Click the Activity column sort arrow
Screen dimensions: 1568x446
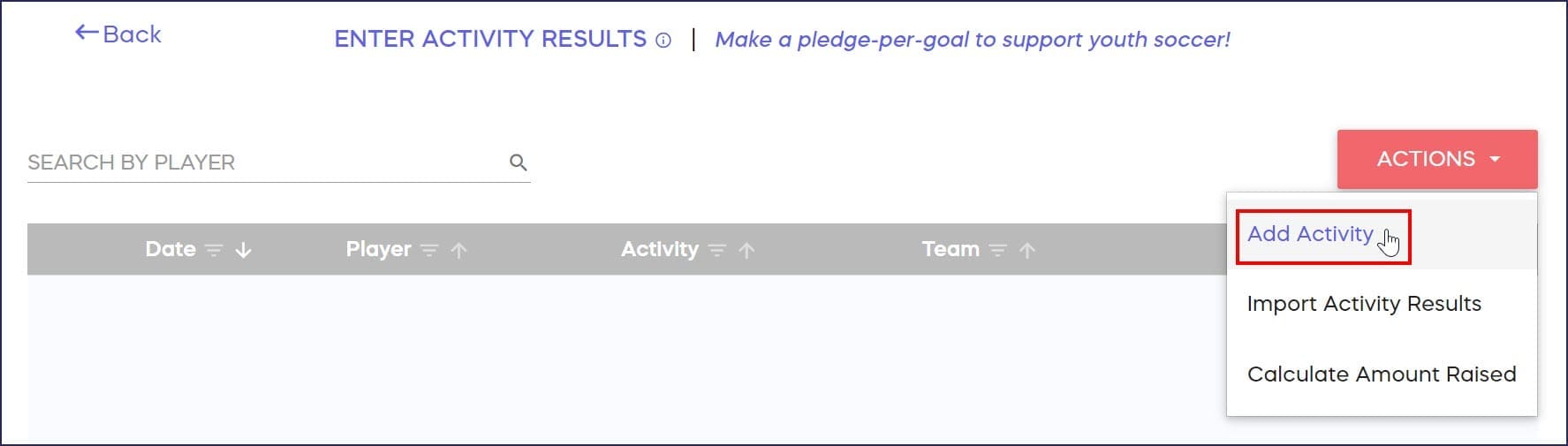tap(746, 251)
